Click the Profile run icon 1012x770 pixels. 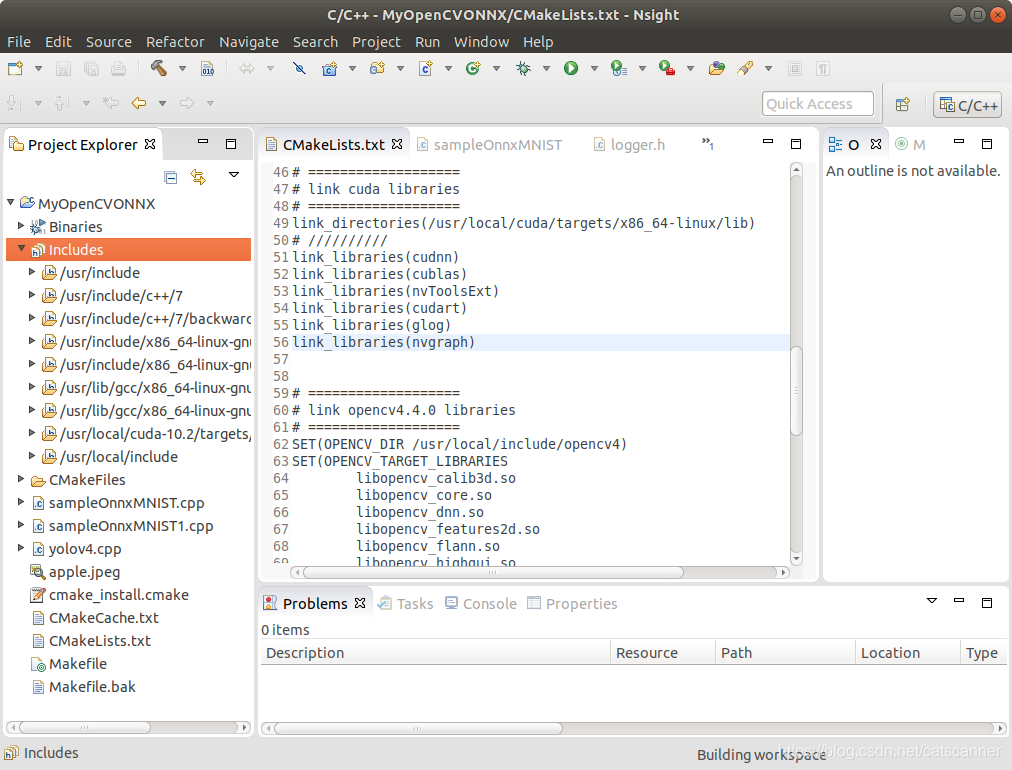coord(618,68)
